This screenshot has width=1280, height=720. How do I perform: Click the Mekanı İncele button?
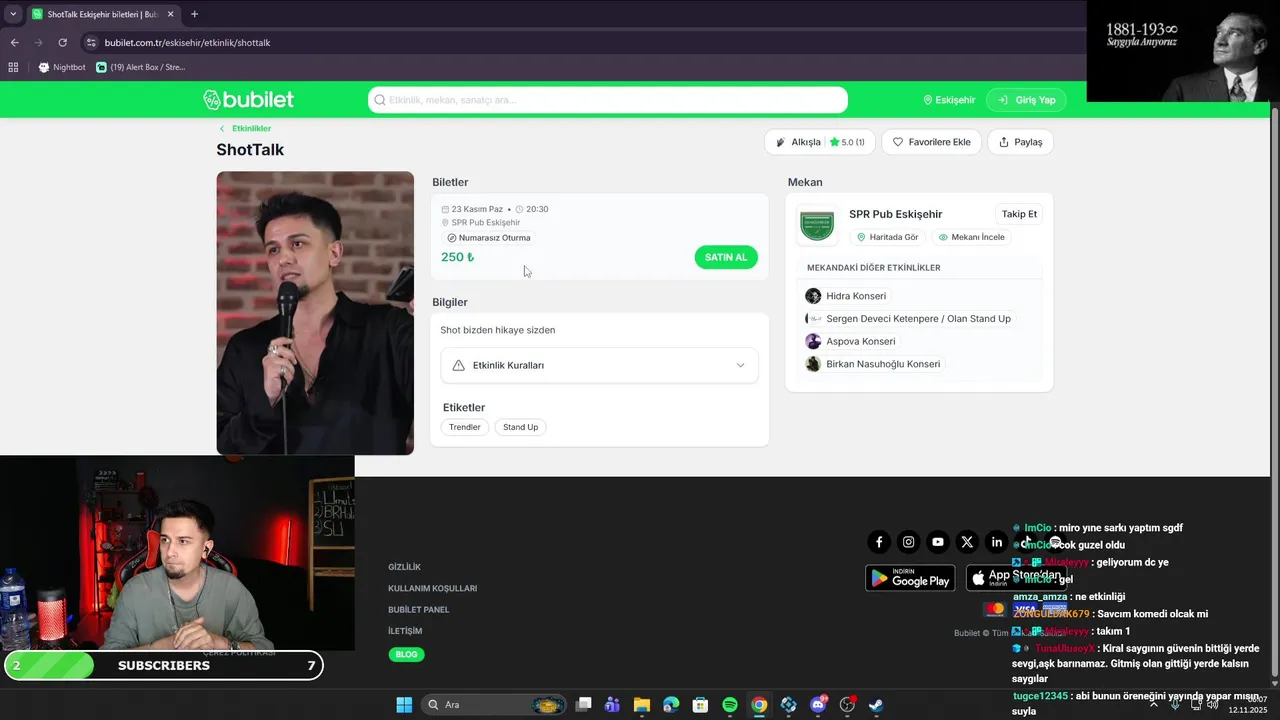point(972,237)
